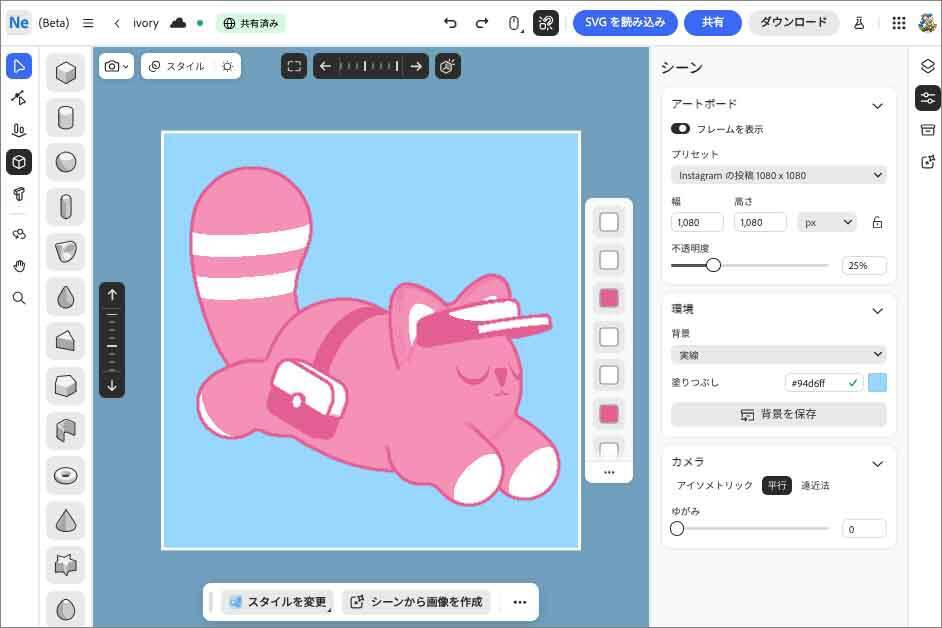Select the Hand pan tool

click(19, 265)
